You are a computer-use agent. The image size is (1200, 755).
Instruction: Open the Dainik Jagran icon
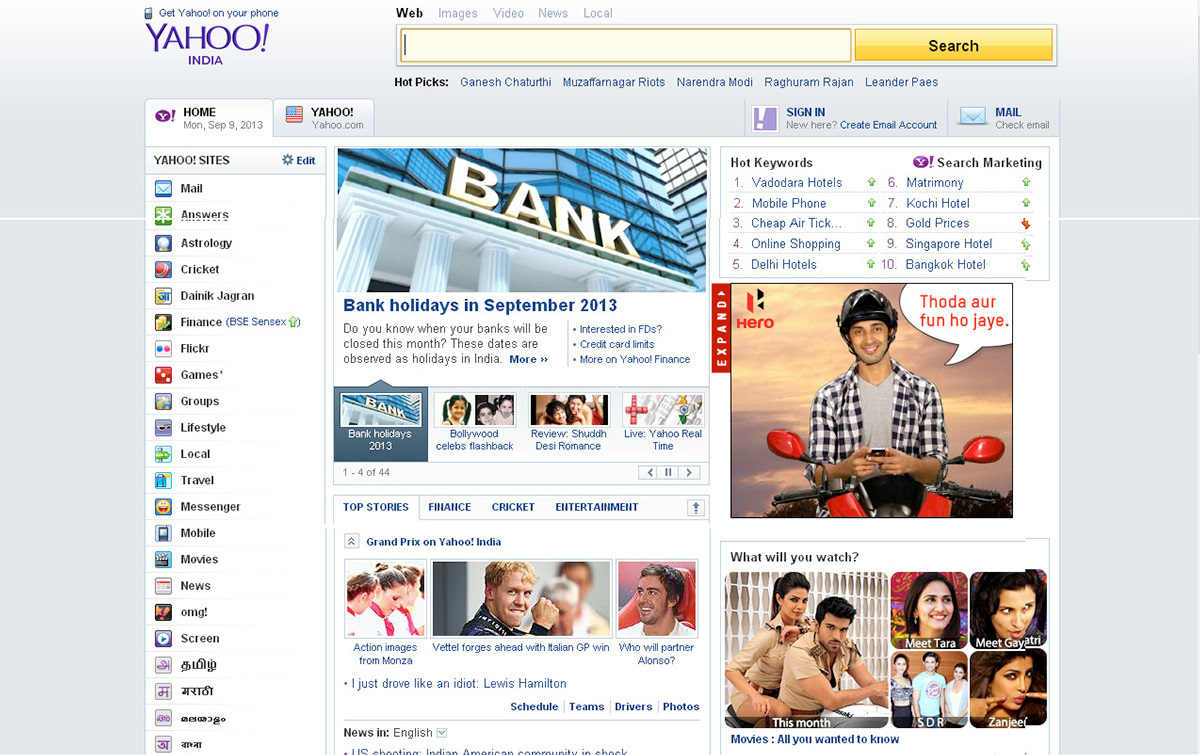(163, 296)
